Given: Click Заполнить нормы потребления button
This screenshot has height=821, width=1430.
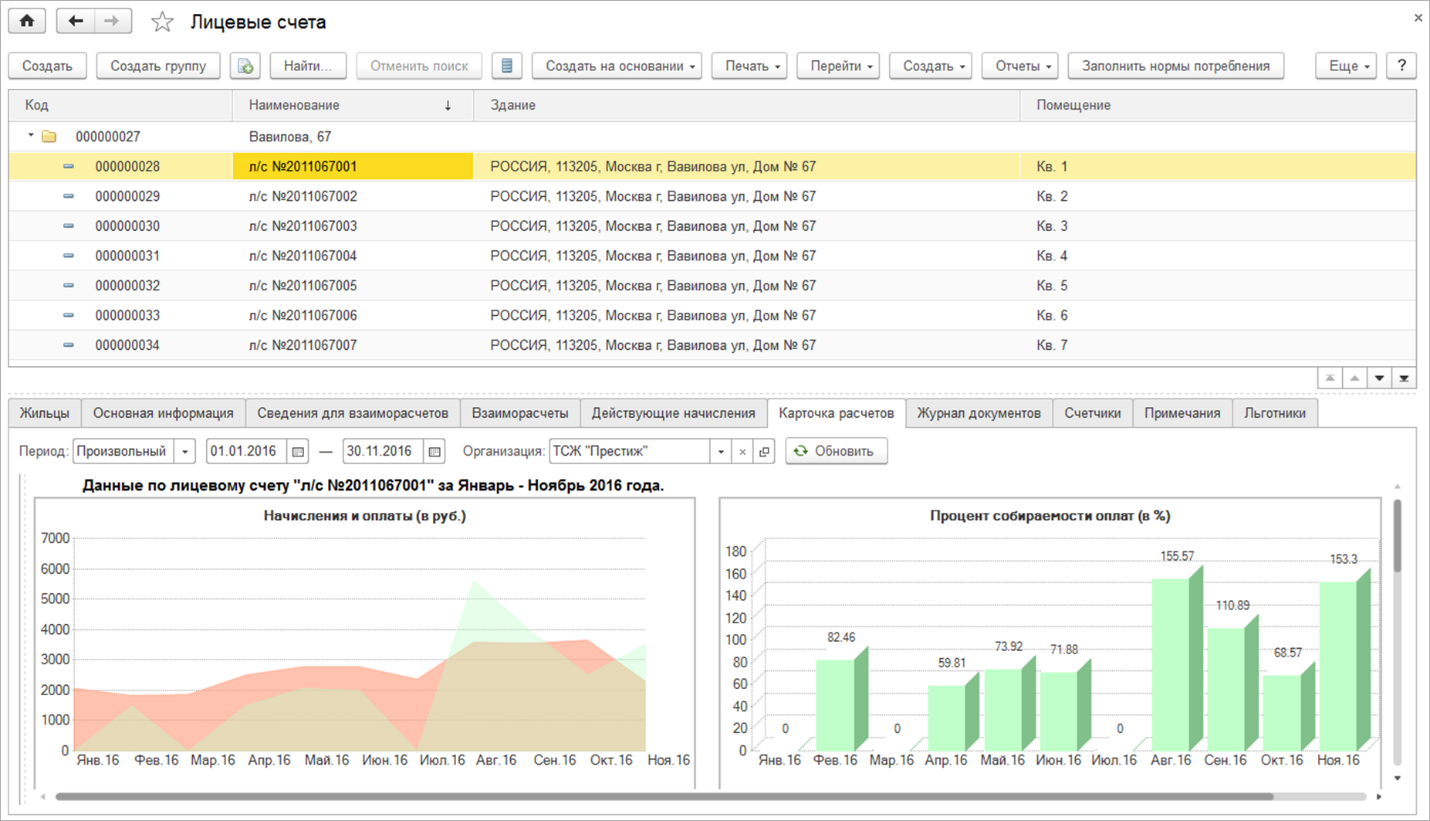Looking at the screenshot, I should click(1175, 66).
